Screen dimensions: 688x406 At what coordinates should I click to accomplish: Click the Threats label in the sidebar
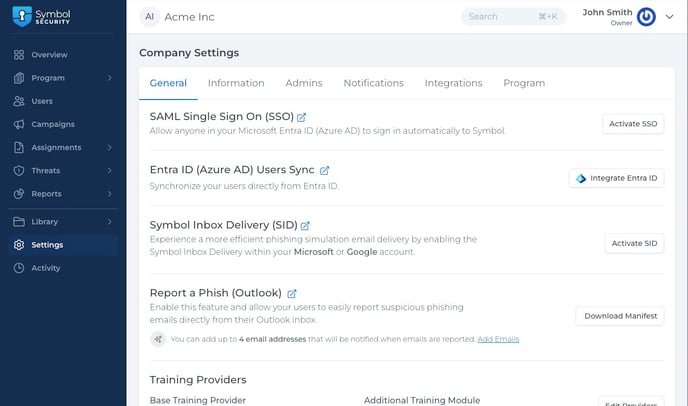tap(46, 171)
